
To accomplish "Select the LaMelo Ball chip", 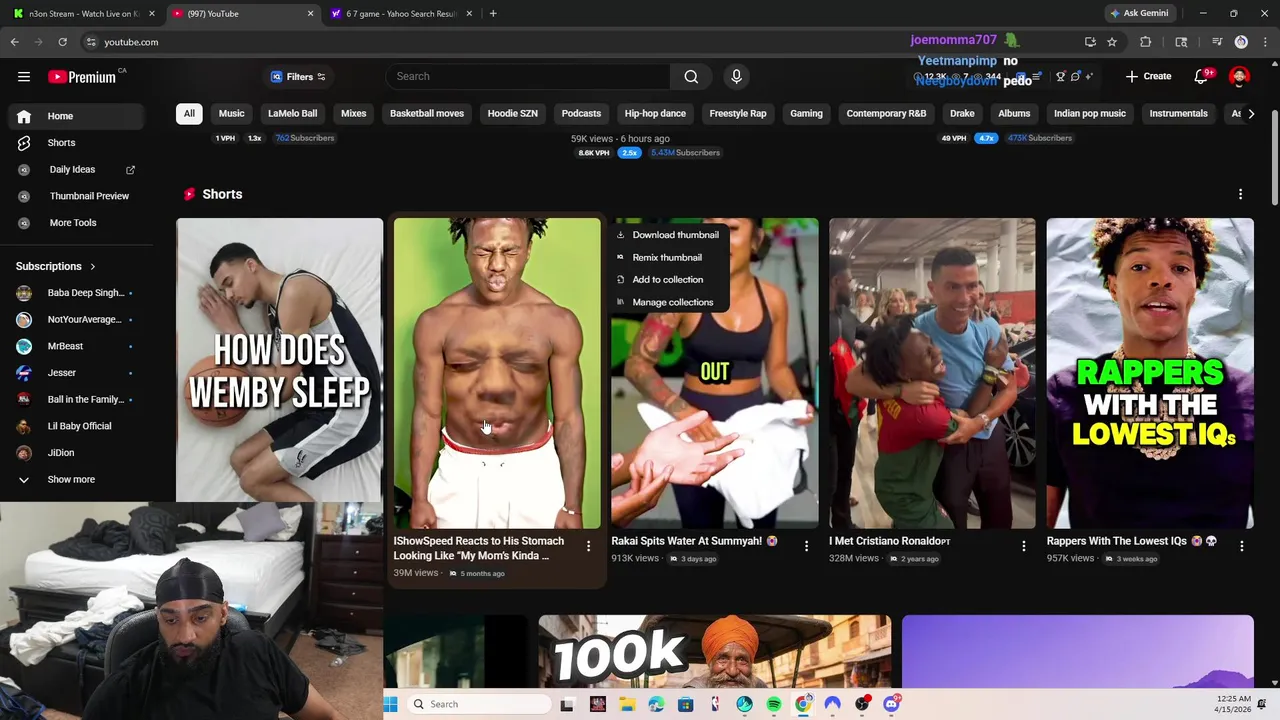I will coord(293,113).
